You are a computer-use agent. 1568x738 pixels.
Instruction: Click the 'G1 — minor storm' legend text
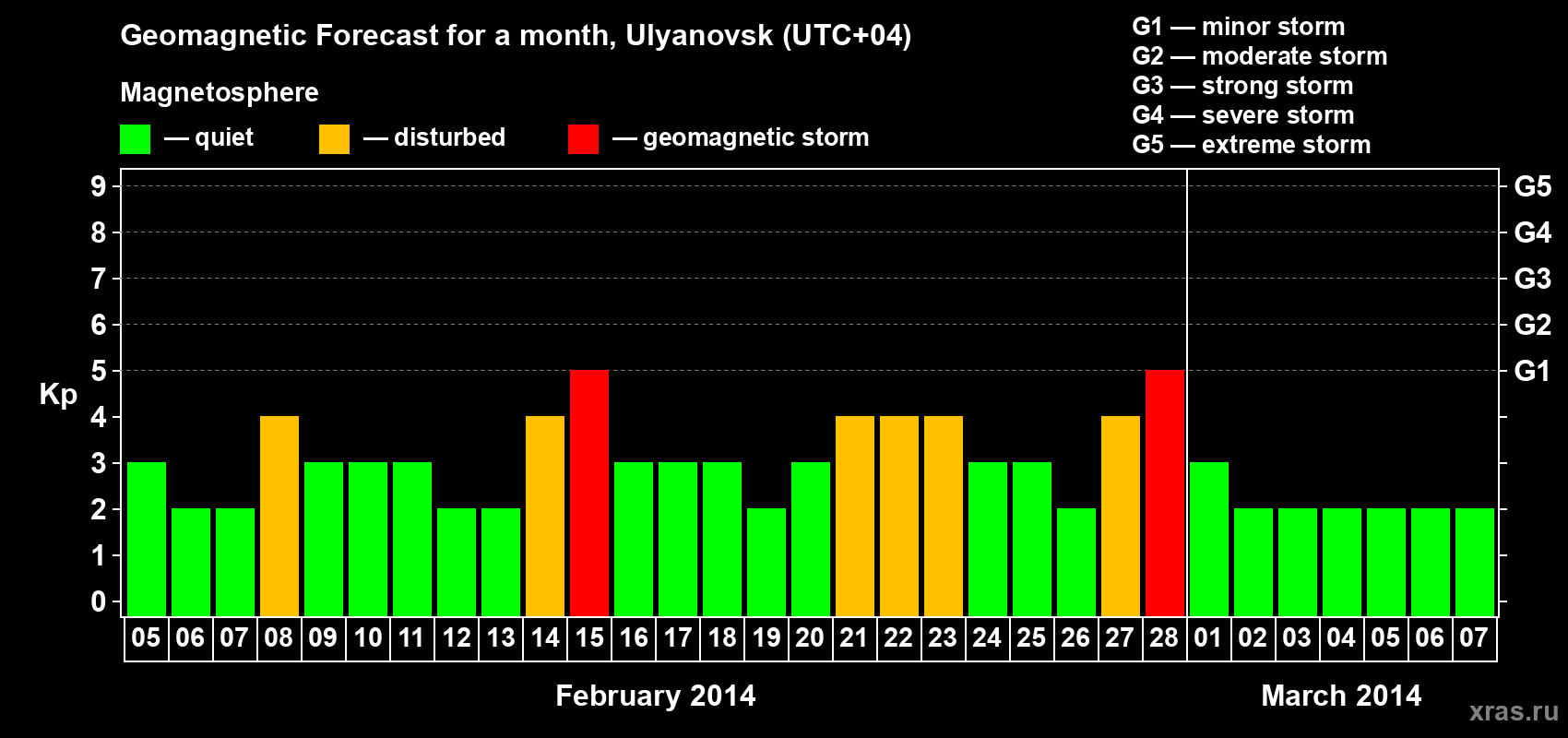click(1239, 27)
